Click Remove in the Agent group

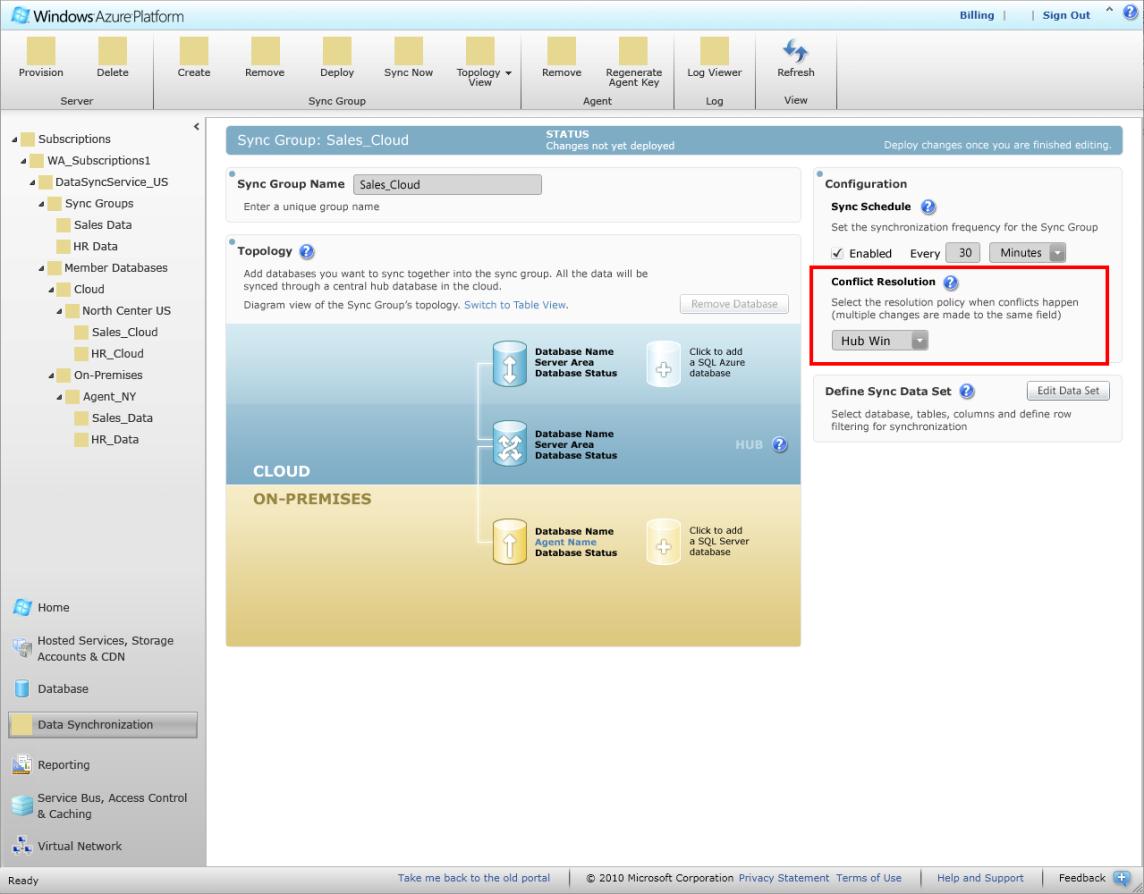click(x=562, y=51)
